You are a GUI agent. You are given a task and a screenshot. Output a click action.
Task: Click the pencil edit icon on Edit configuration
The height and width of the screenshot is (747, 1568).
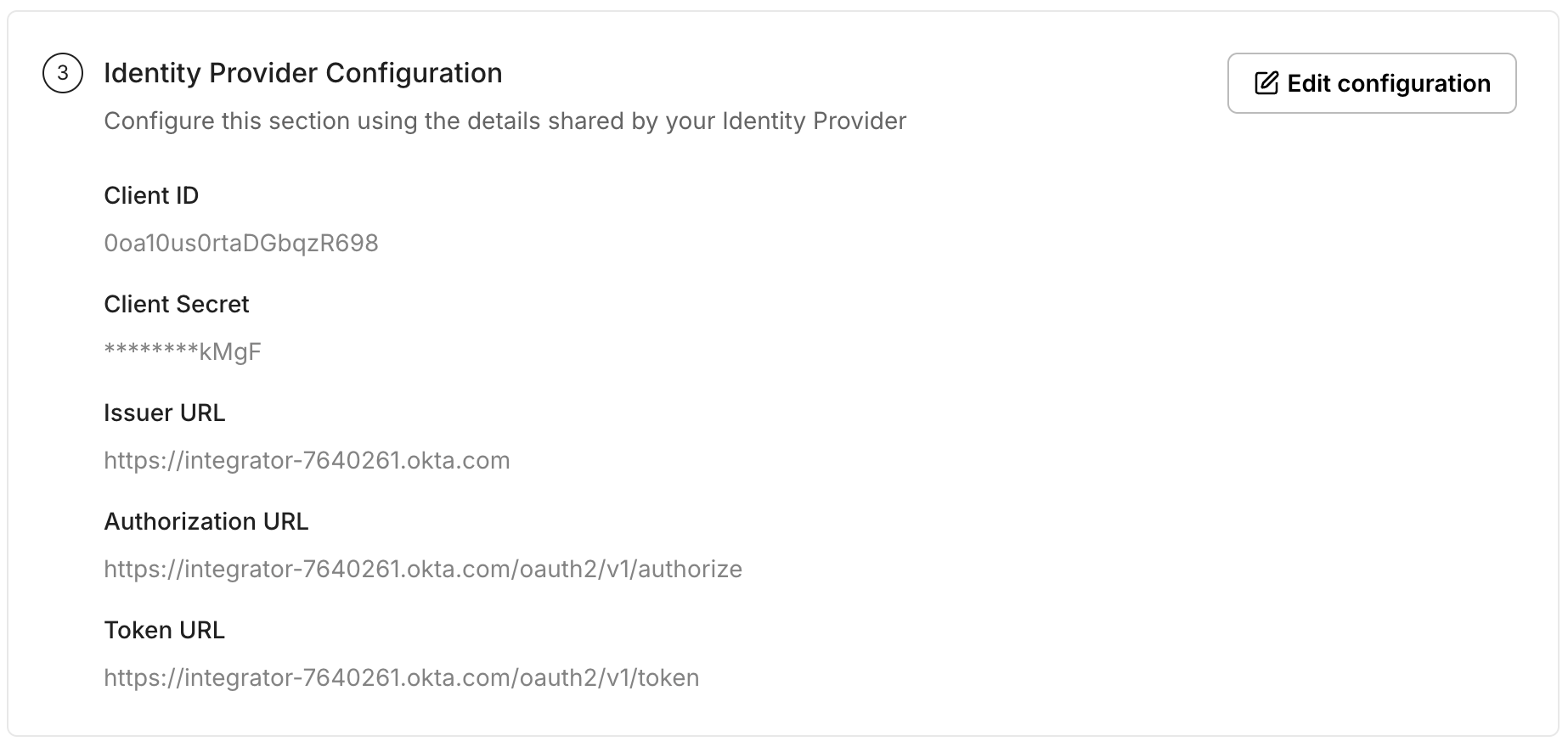1266,82
